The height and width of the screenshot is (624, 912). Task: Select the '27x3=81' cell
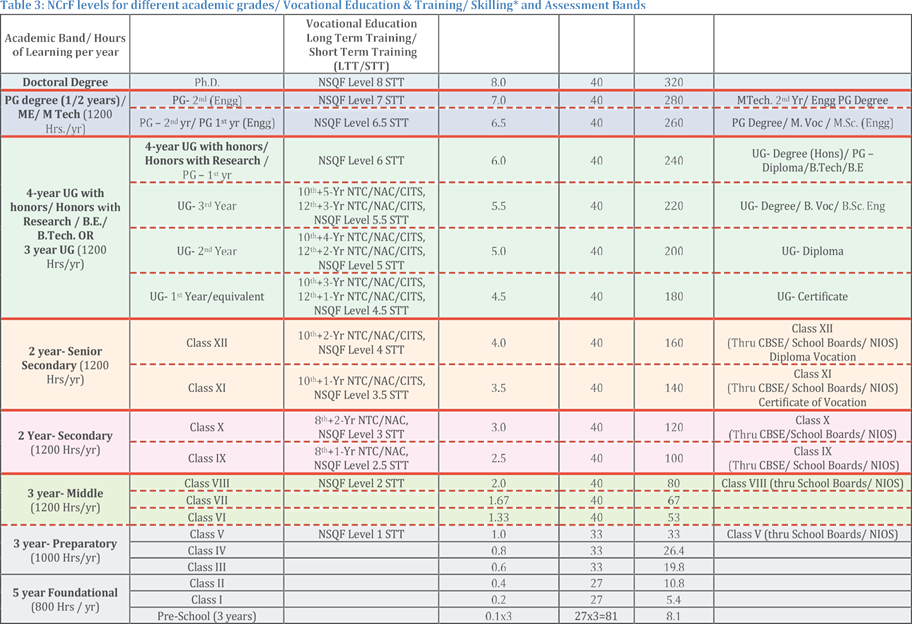click(x=596, y=616)
